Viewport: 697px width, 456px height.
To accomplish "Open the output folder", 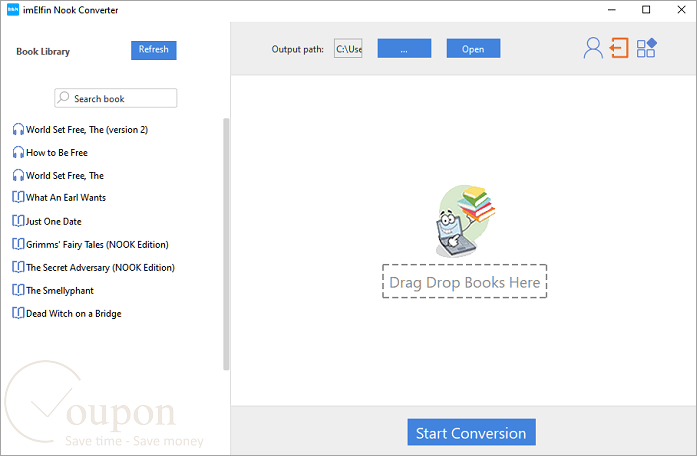I will 473,48.
